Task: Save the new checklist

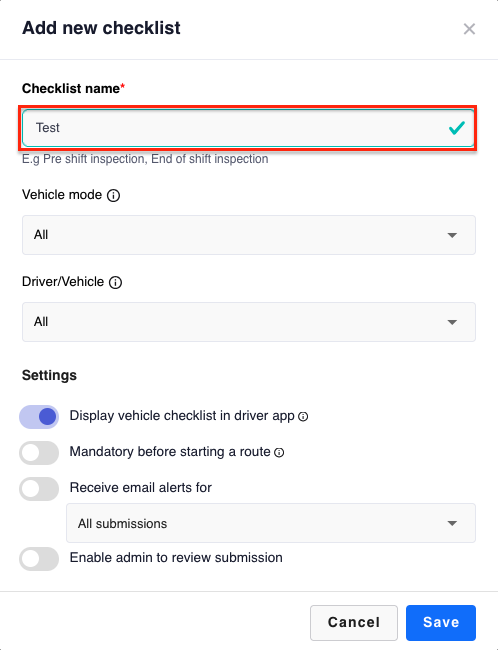Action: pyautogui.click(x=441, y=623)
